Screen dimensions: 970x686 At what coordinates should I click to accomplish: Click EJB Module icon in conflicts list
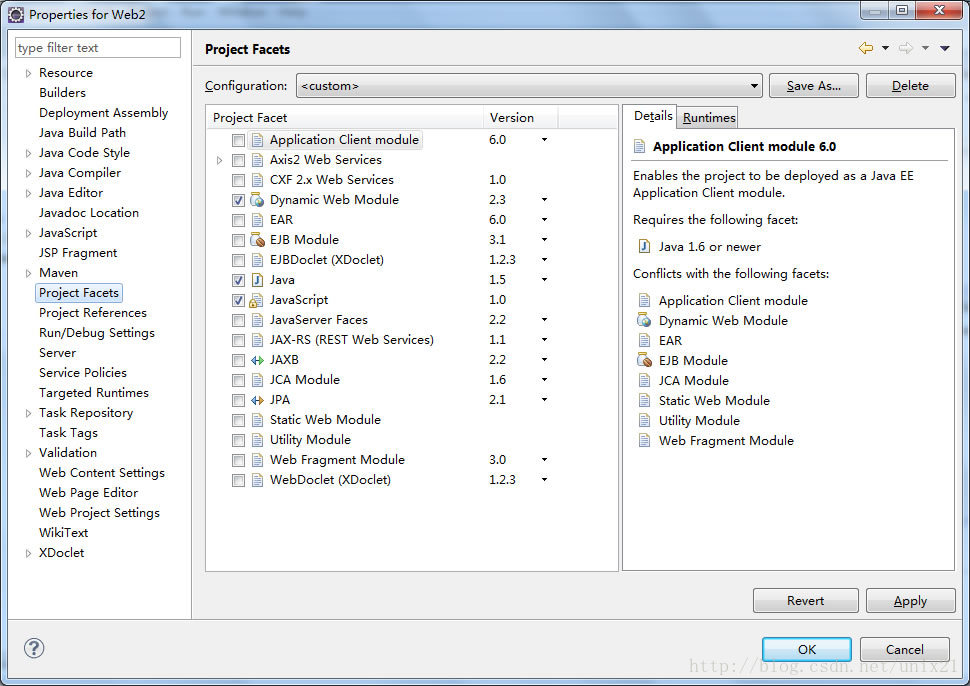[644, 361]
